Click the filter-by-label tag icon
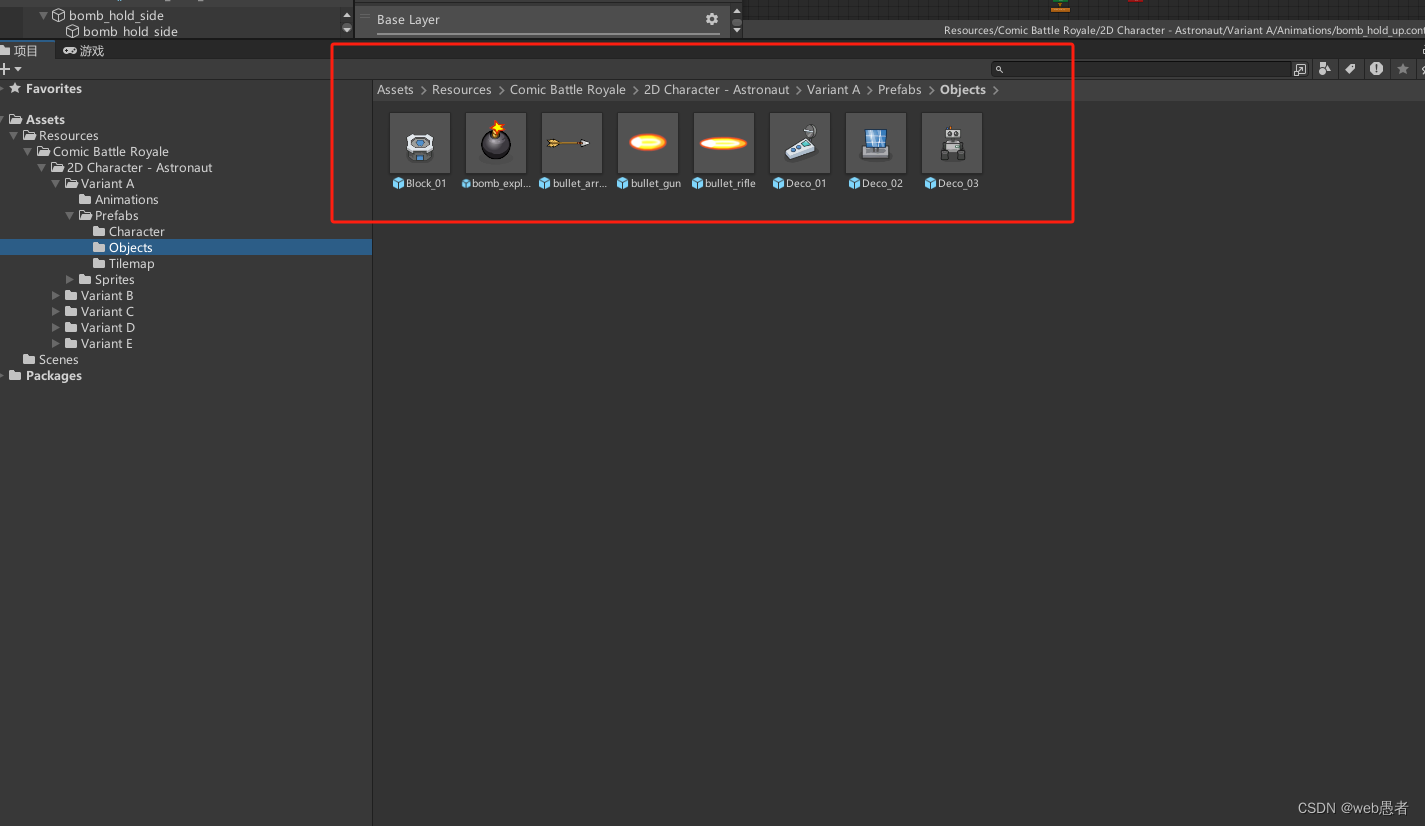The height and width of the screenshot is (826, 1425). point(1349,68)
